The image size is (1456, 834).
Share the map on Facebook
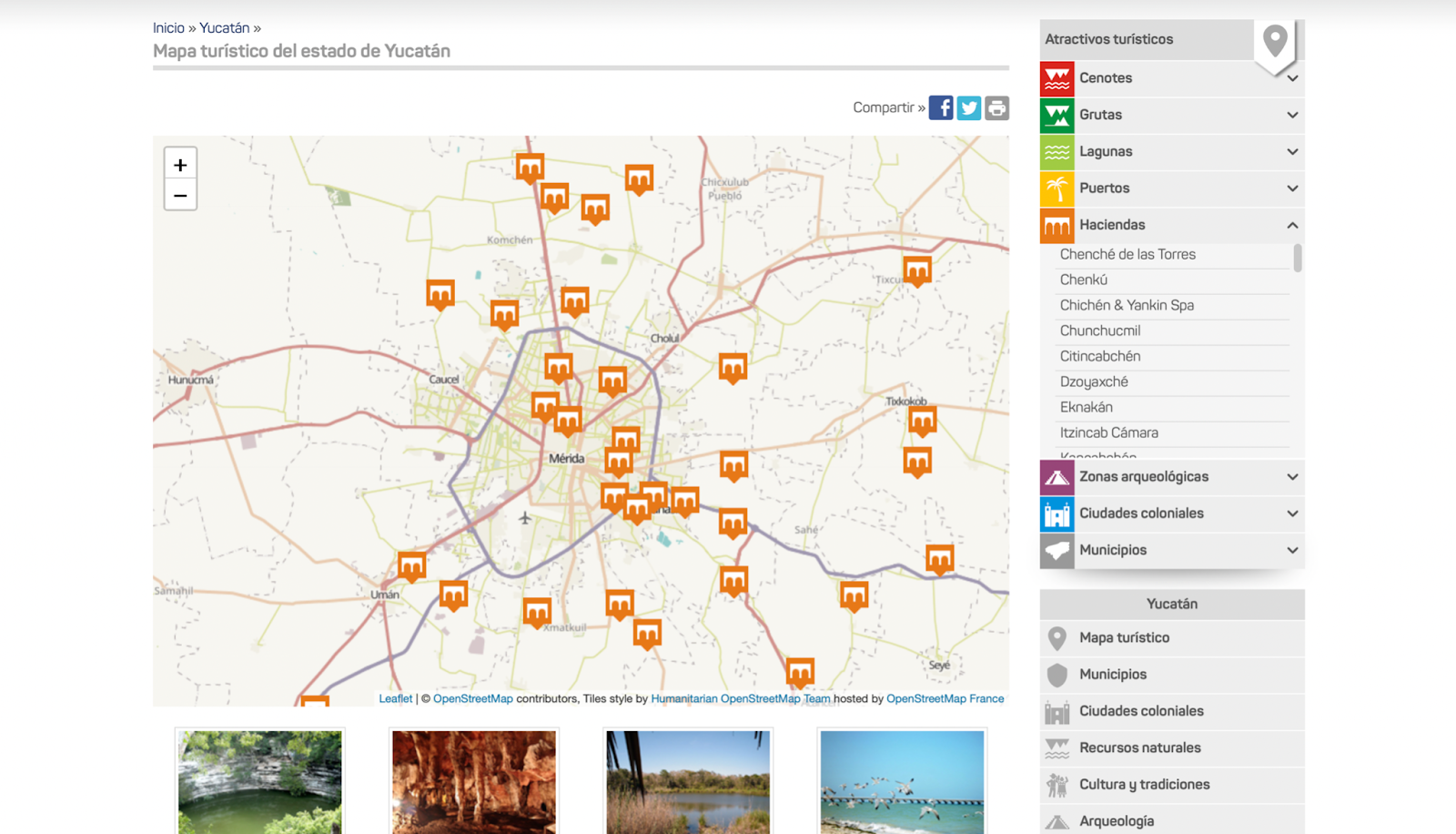(941, 107)
